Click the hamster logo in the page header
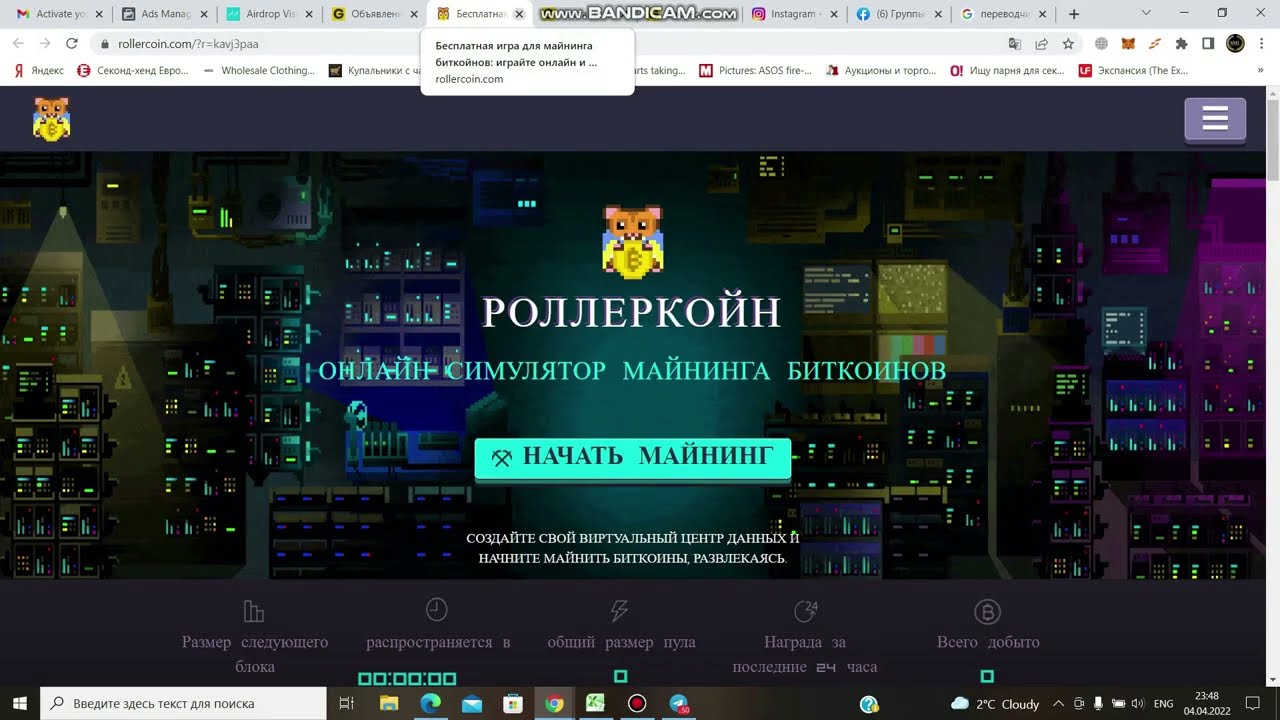This screenshot has height=720, width=1280. click(51, 119)
